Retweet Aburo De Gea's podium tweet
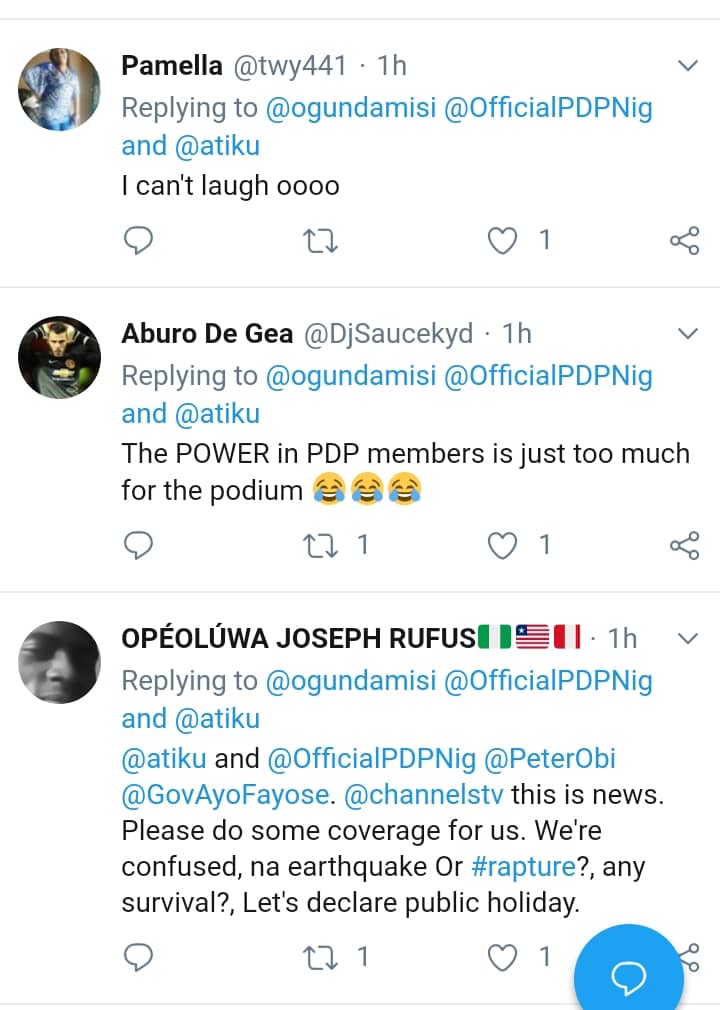Screen dimensions: 720x1010 tap(320, 544)
